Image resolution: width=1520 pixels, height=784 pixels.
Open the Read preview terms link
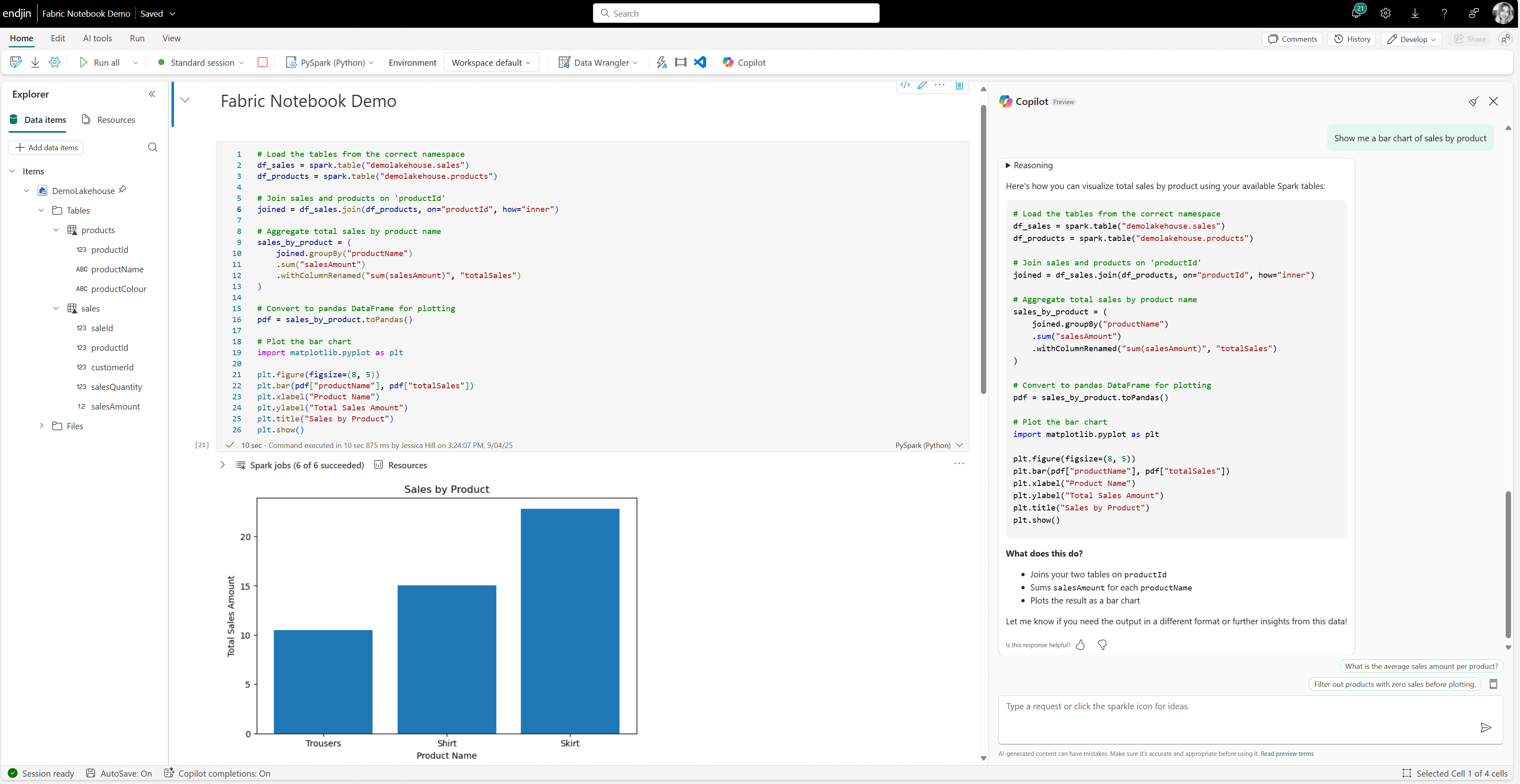[x=1287, y=753]
